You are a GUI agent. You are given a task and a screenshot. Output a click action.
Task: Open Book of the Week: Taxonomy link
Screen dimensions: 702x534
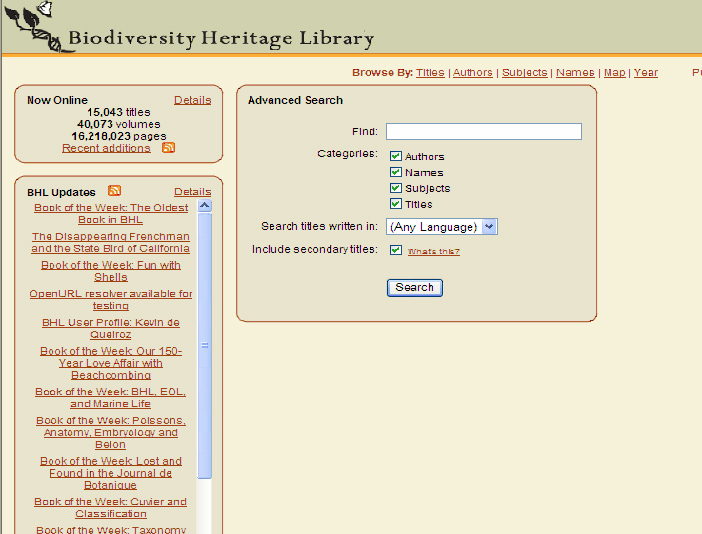111,530
